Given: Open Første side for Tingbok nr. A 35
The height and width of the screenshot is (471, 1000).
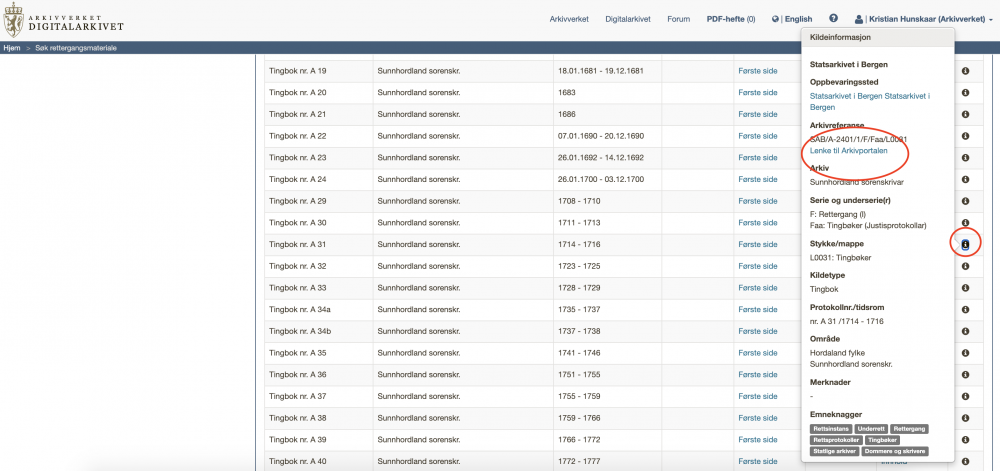Looking at the screenshot, I should [x=758, y=352].
